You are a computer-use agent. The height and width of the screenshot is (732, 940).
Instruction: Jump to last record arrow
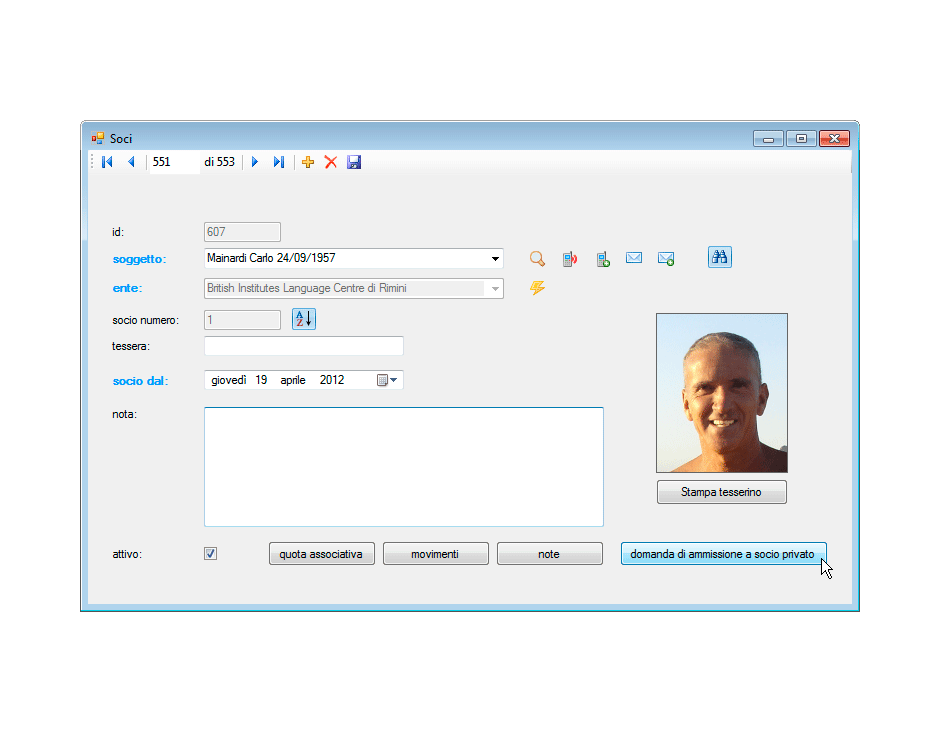279,162
